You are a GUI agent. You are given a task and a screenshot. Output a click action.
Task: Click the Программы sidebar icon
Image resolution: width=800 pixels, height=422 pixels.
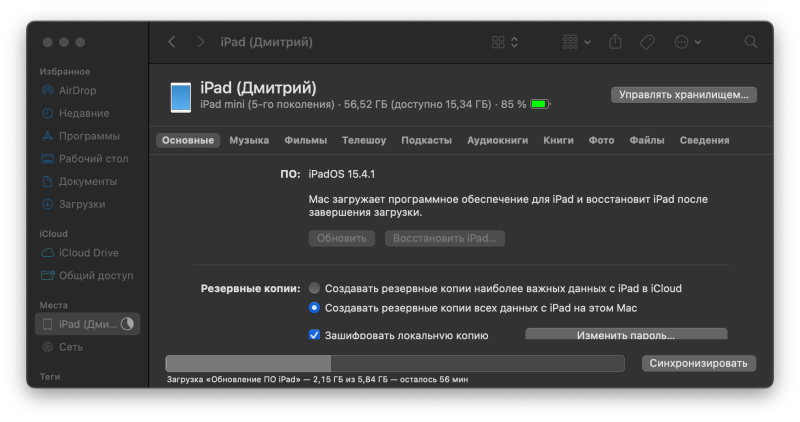47,136
